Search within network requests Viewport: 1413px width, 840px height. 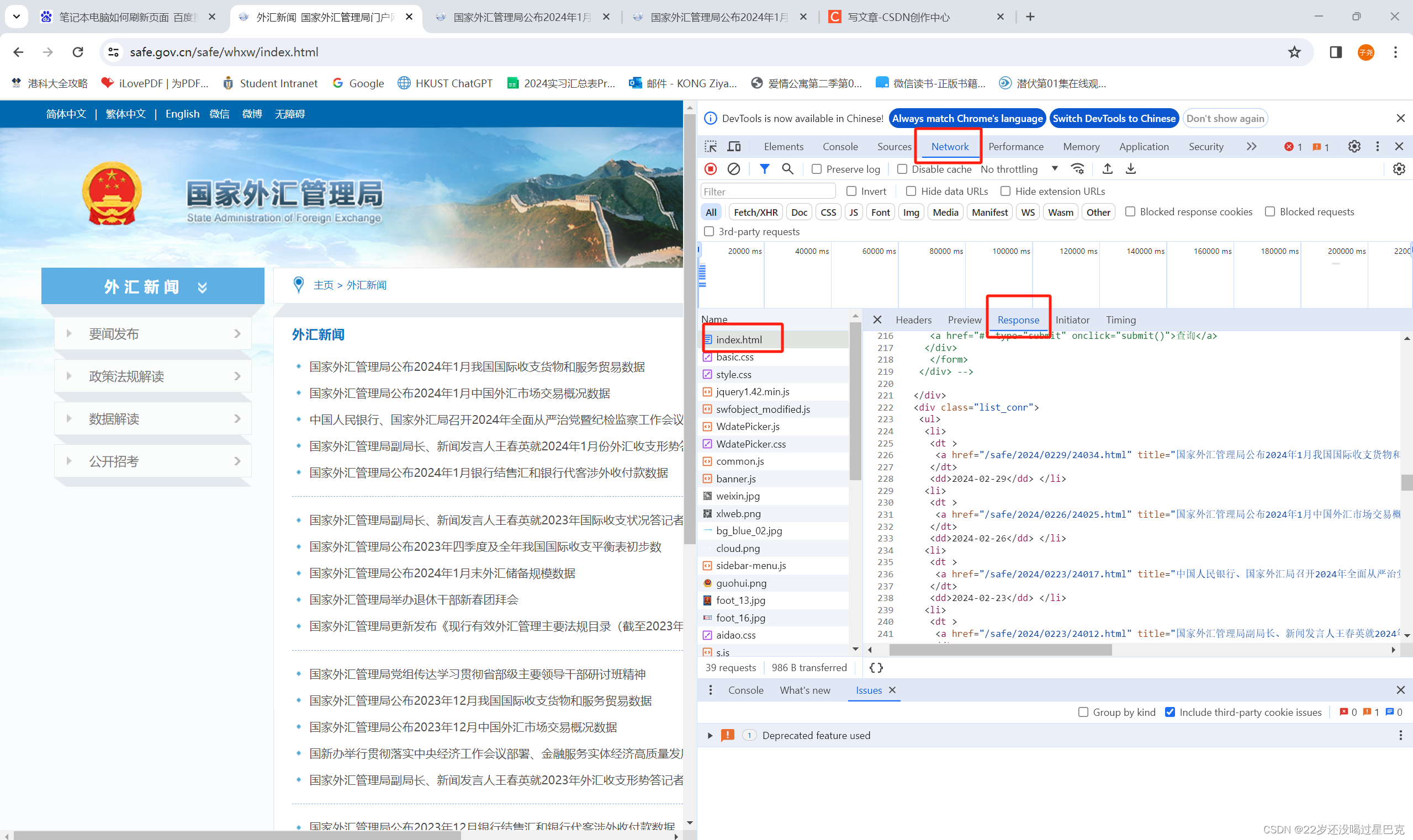pyautogui.click(x=787, y=169)
